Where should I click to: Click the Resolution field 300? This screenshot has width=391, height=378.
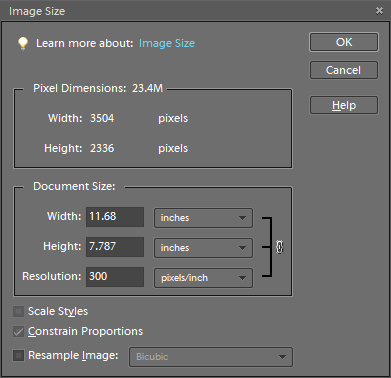tap(115, 277)
